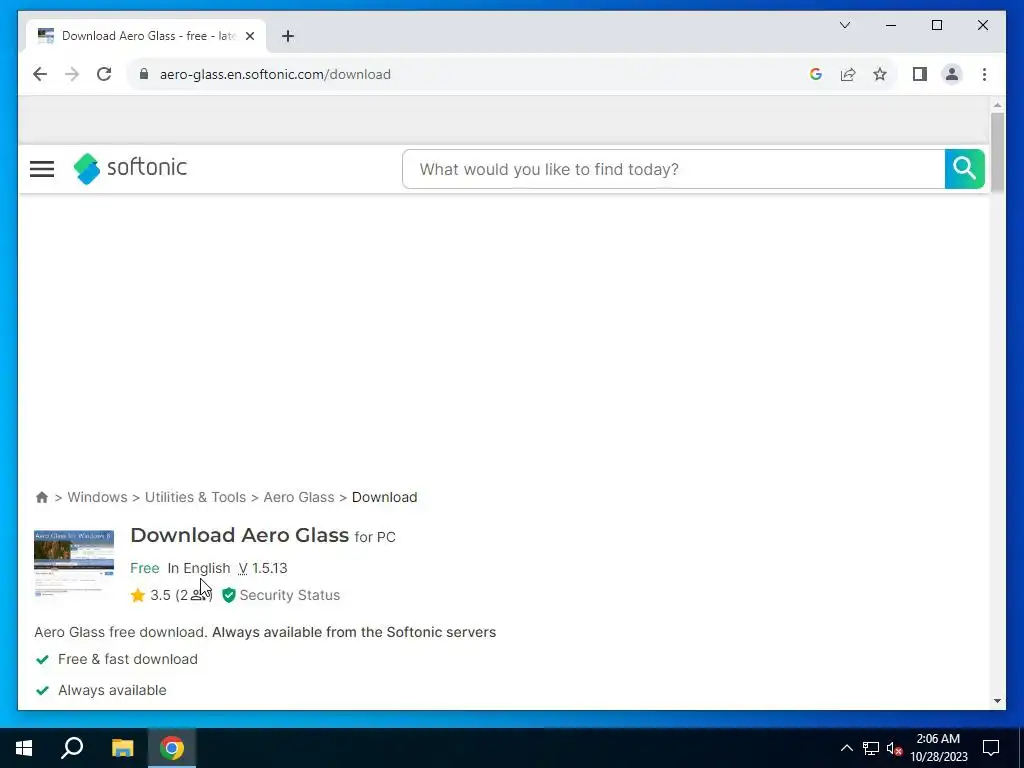This screenshot has height=768, width=1024.
Task: Click the 3.5 rating value
Action: click(160, 595)
